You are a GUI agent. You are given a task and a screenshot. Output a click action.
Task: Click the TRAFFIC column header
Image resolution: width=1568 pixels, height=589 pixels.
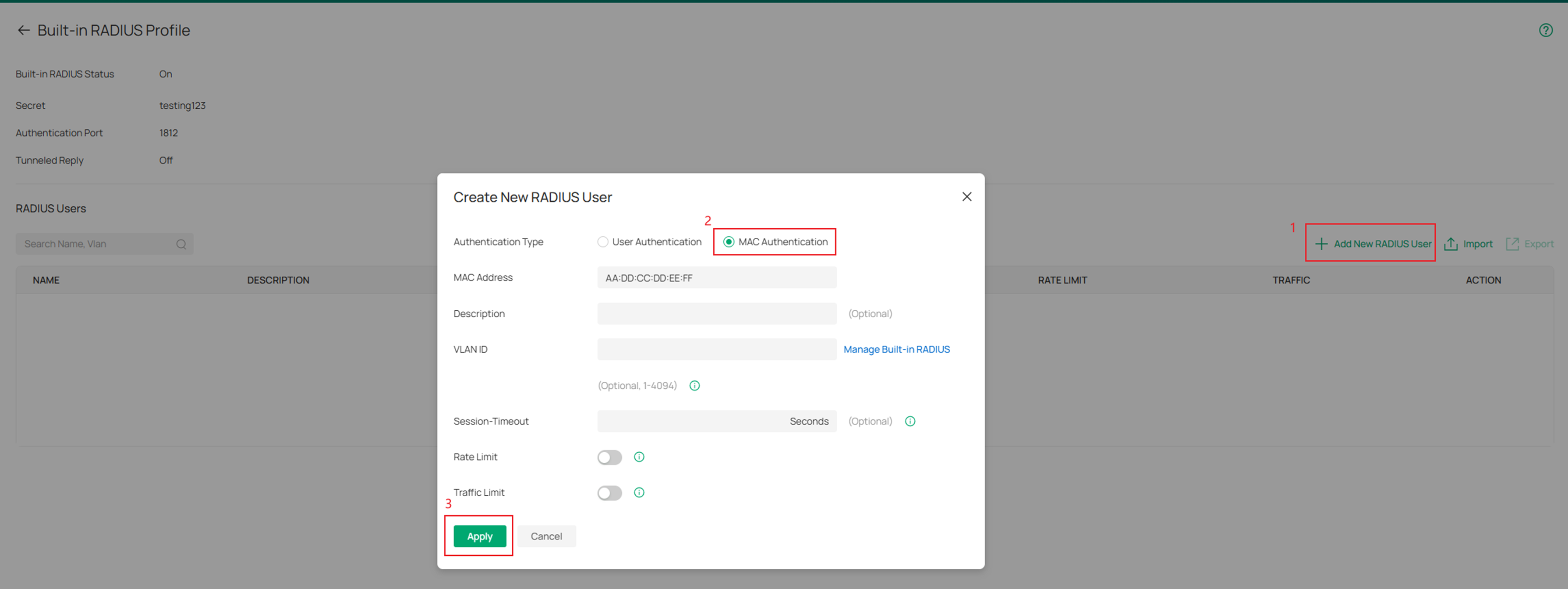coord(1291,280)
